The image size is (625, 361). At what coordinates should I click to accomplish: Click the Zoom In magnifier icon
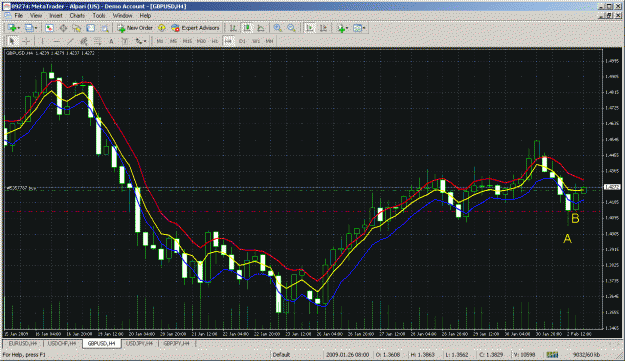pos(278,28)
